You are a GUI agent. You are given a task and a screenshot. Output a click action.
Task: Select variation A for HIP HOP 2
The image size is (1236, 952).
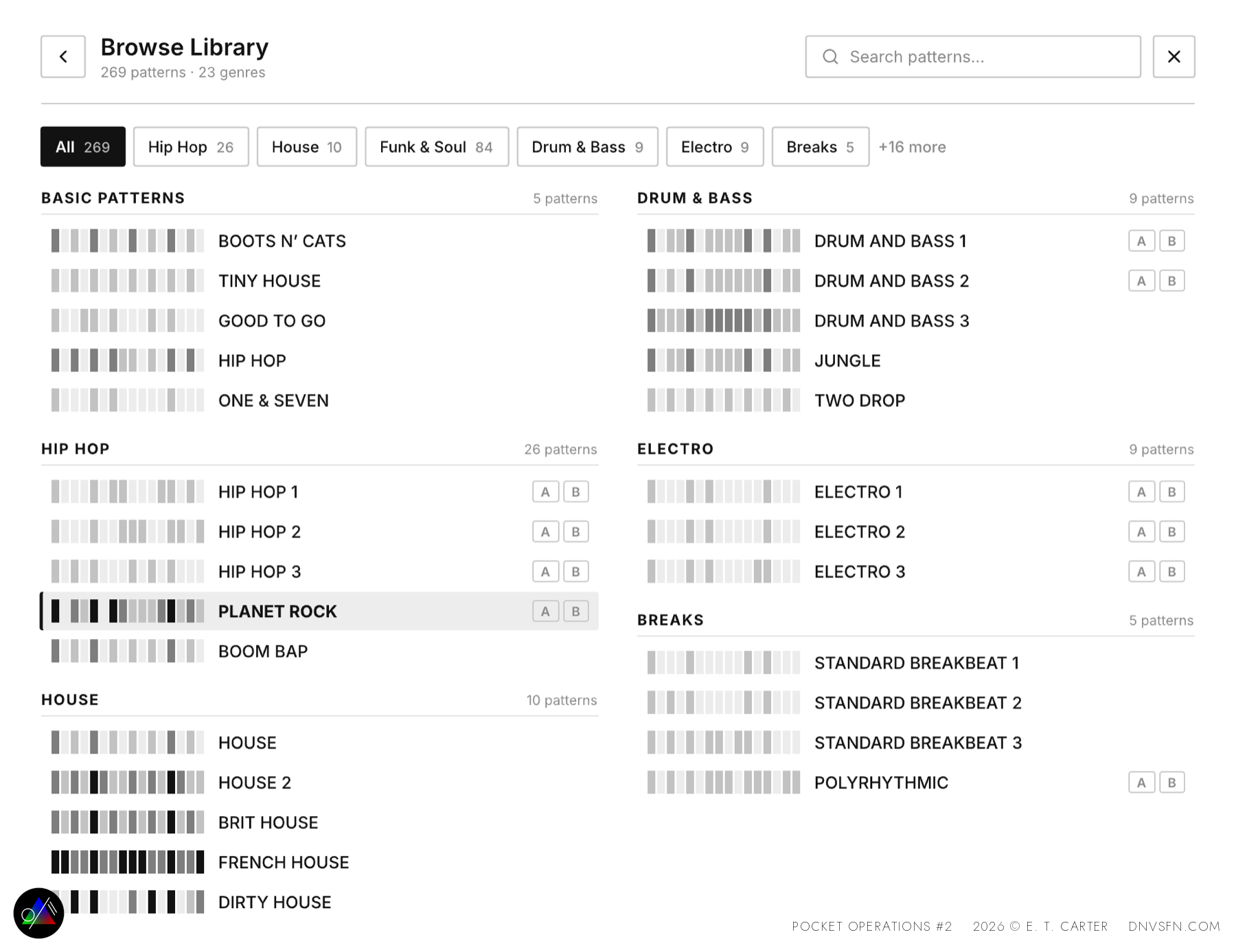(545, 531)
